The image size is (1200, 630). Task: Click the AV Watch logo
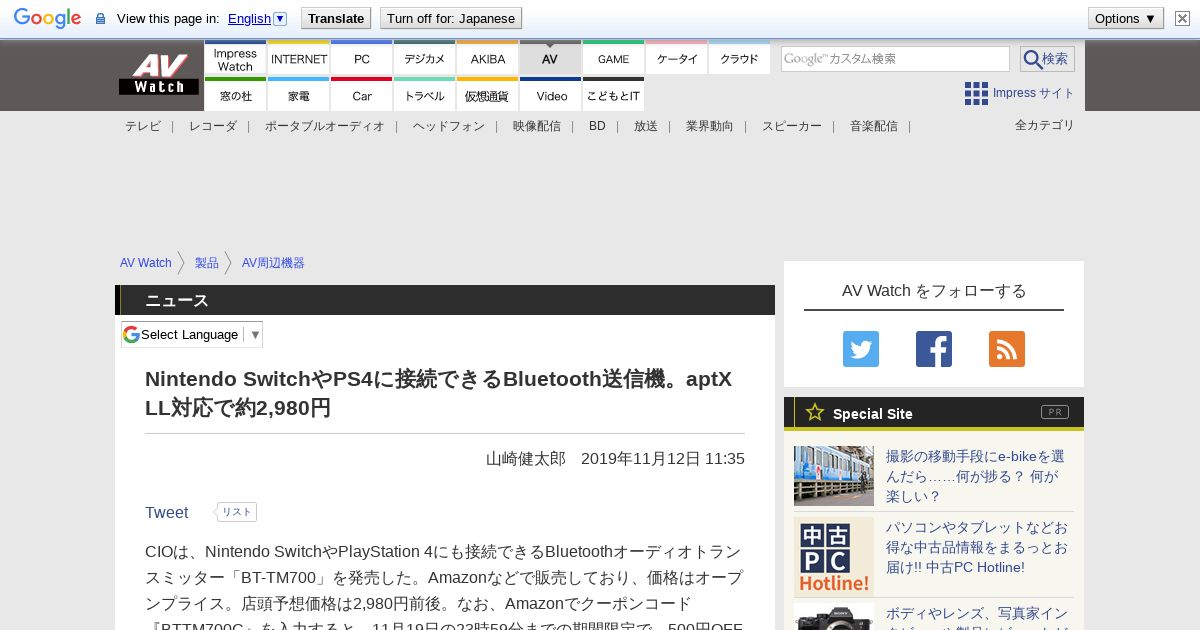[159, 74]
